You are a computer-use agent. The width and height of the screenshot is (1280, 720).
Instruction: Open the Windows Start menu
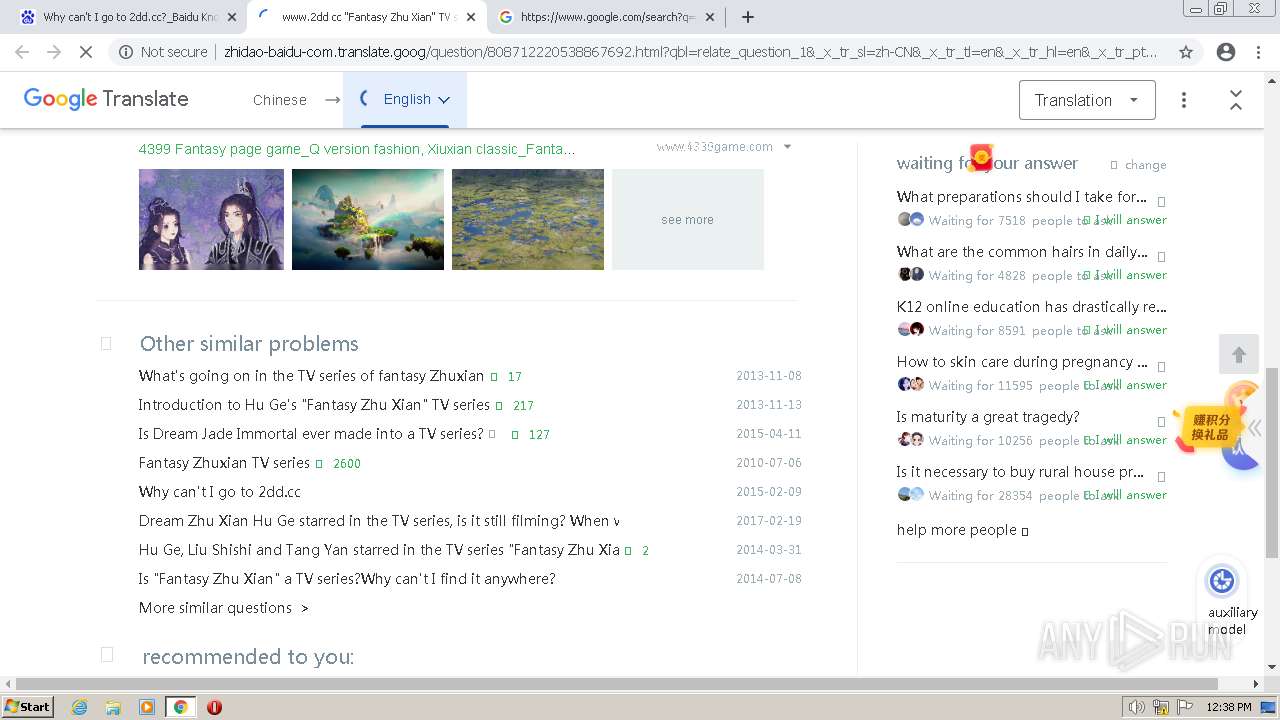click(28, 707)
